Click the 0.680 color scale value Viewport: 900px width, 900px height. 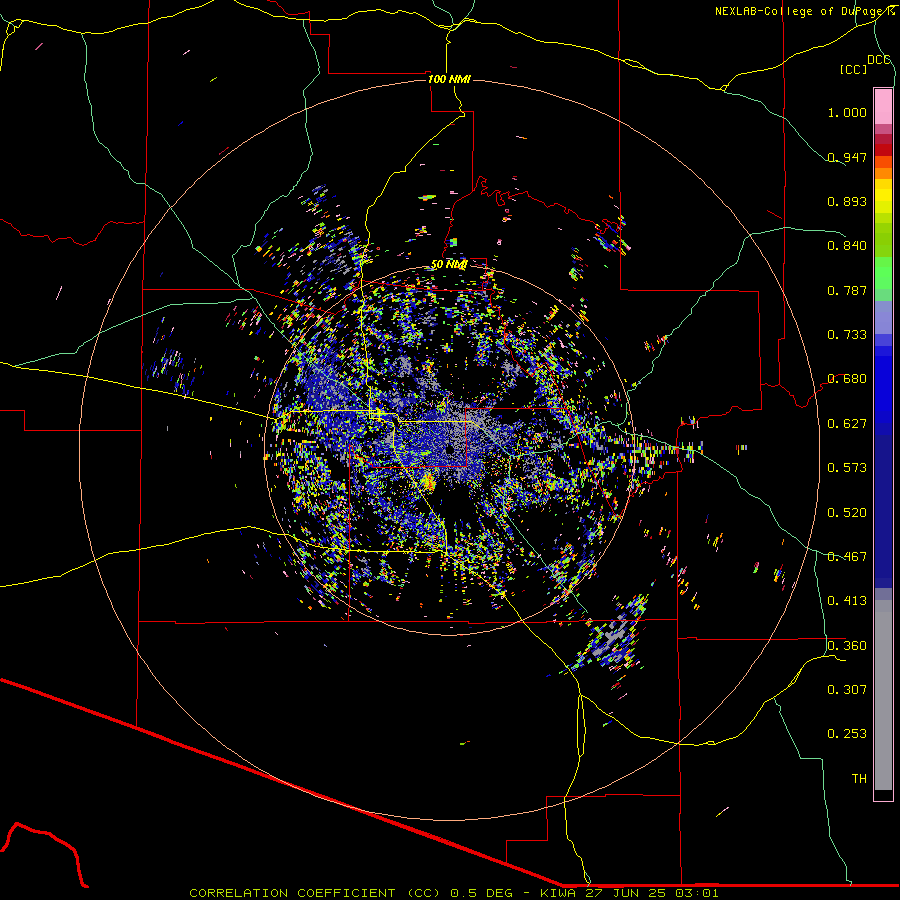[847, 379]
